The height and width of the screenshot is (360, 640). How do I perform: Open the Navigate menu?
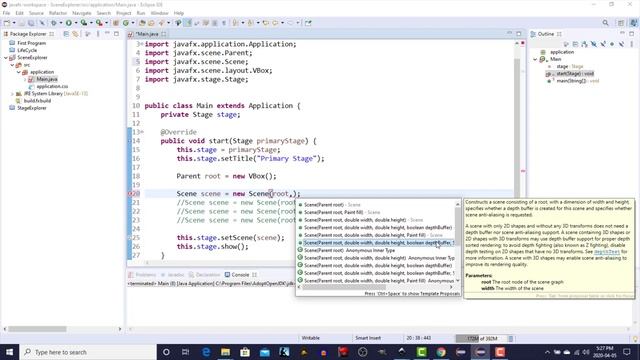[82, 13]
